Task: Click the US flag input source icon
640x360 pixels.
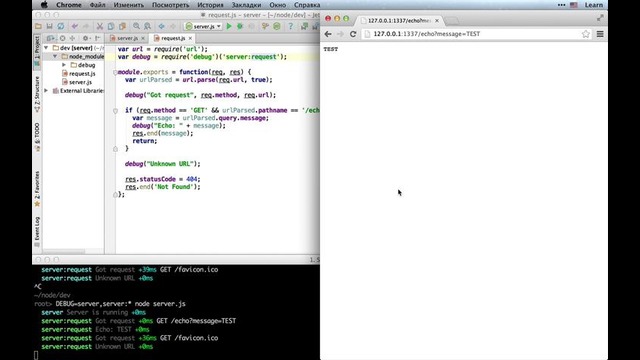Action: pos(573,5)
